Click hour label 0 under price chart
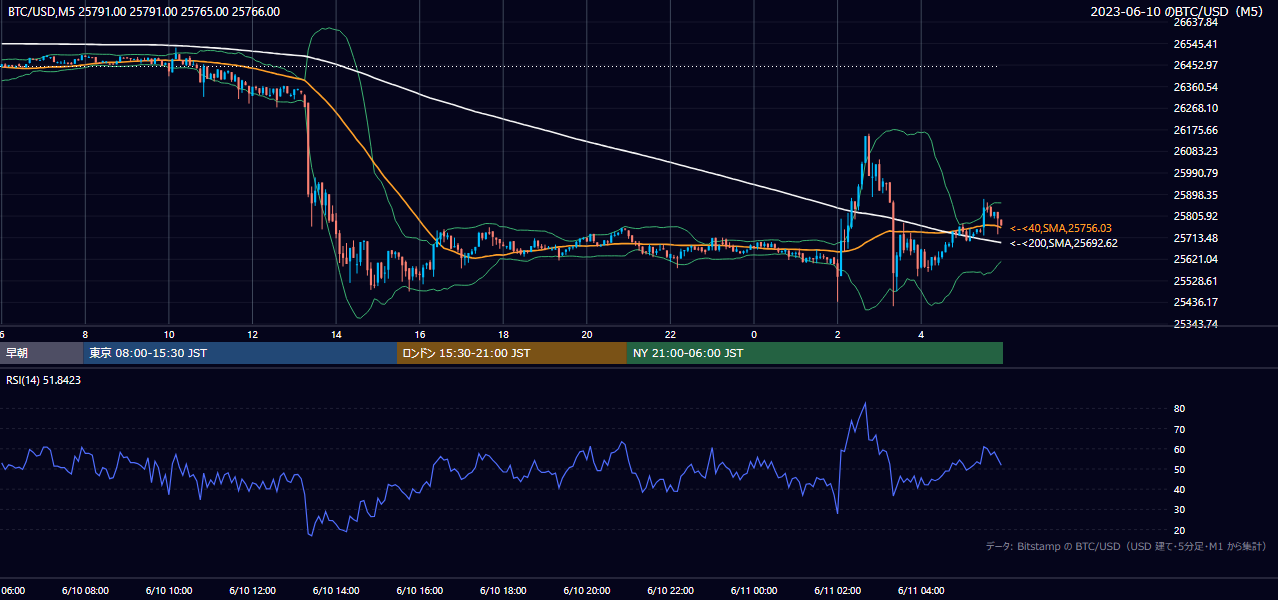 tap(754, 334)
